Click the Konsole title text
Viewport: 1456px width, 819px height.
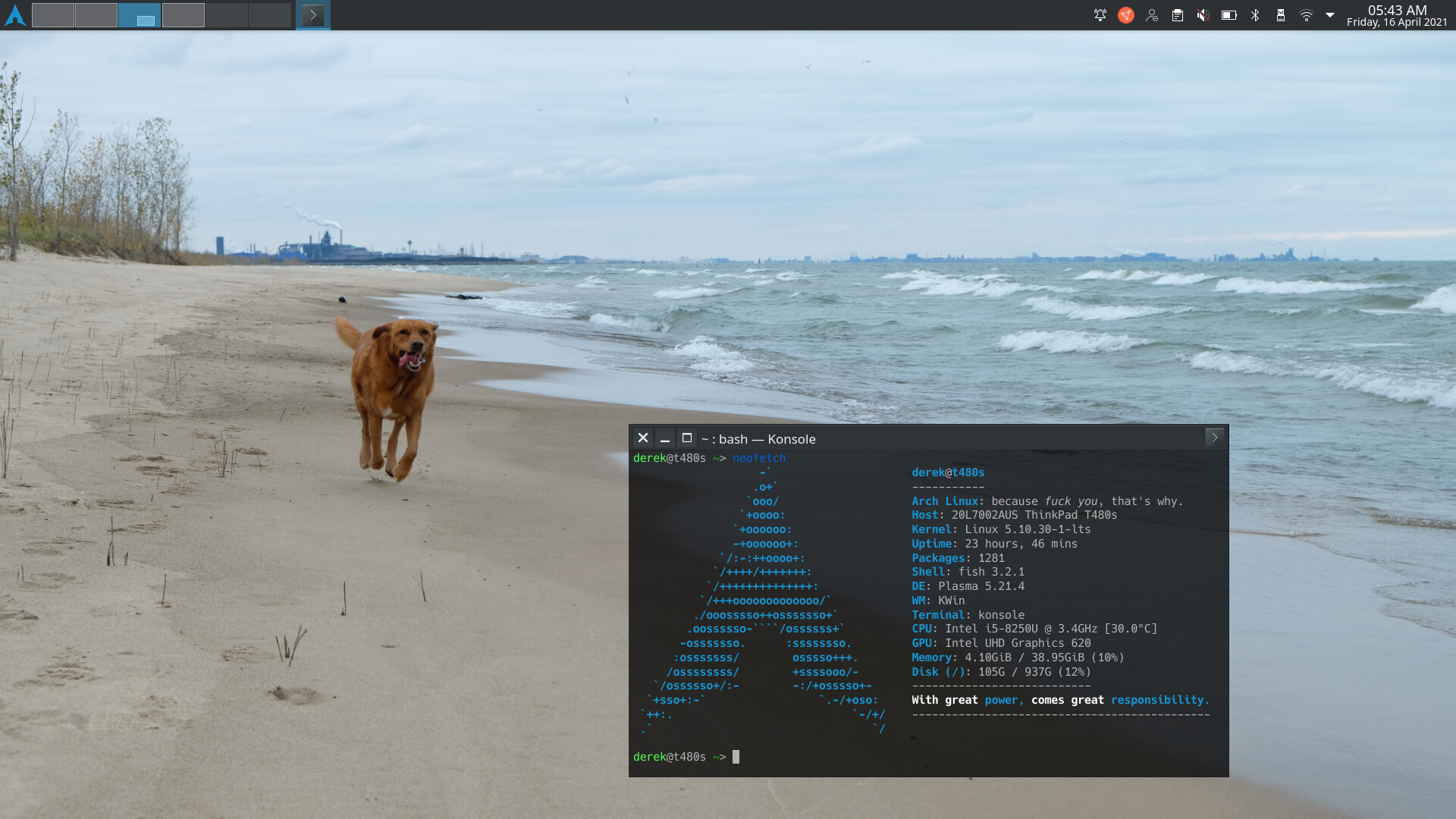pyautogui.click(x=758, y=439)
